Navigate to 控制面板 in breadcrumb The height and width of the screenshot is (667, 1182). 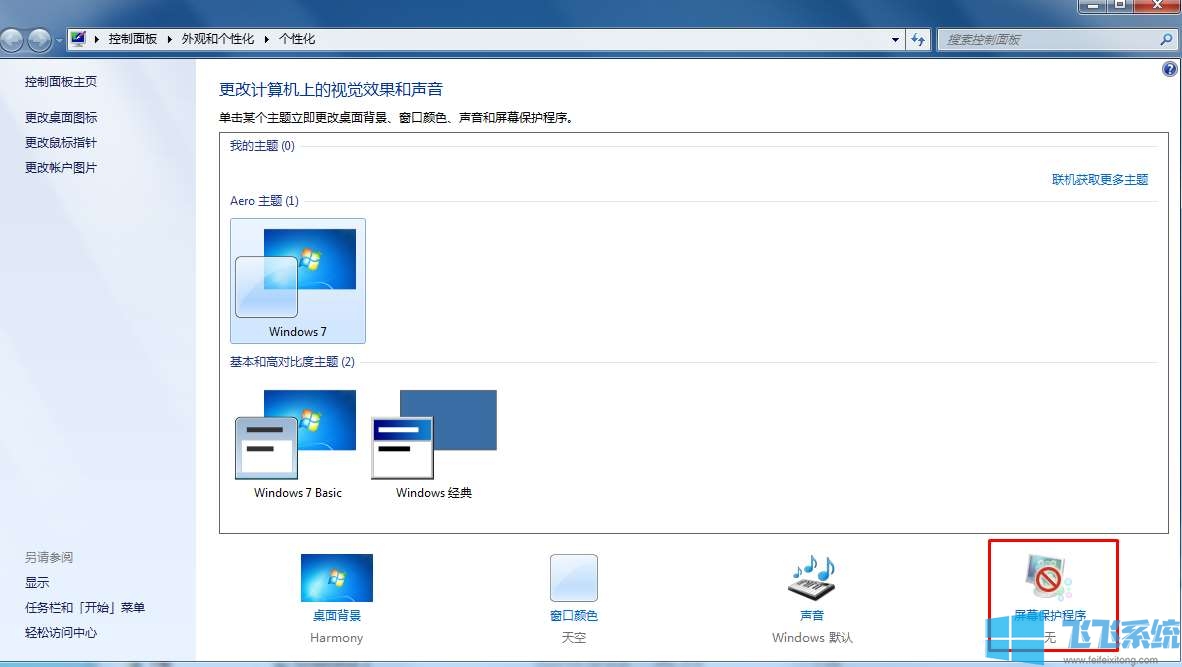tap(133, 39)
